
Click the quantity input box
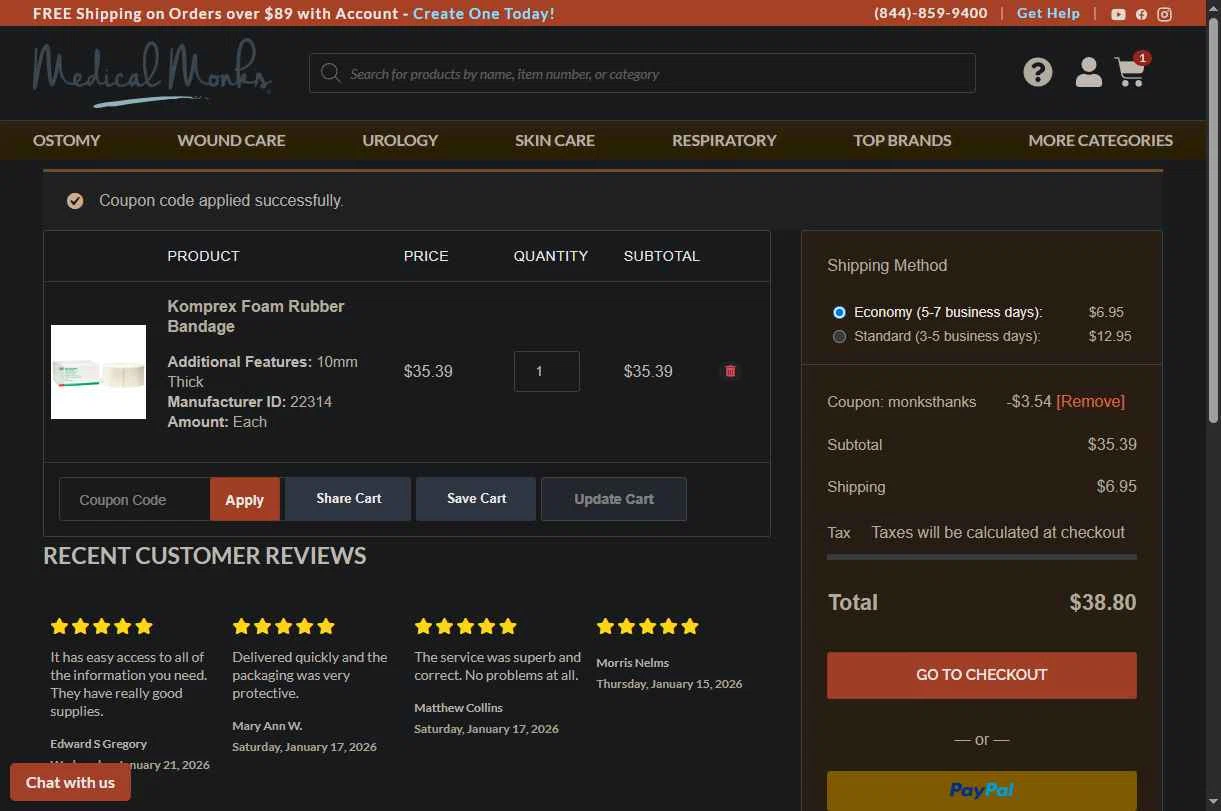(547, 371)
